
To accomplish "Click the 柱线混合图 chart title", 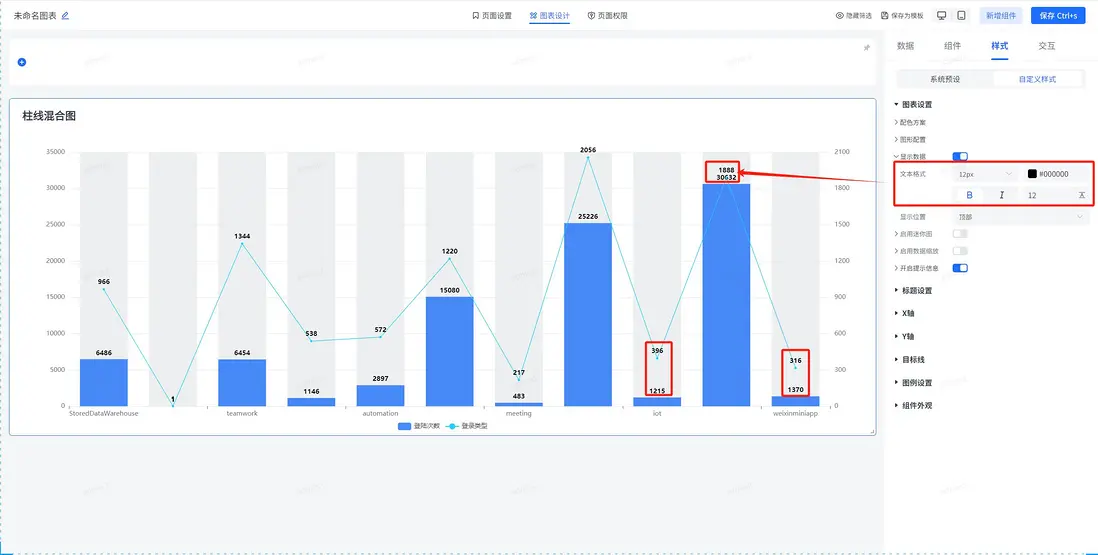I will click(x=49, y=117).
